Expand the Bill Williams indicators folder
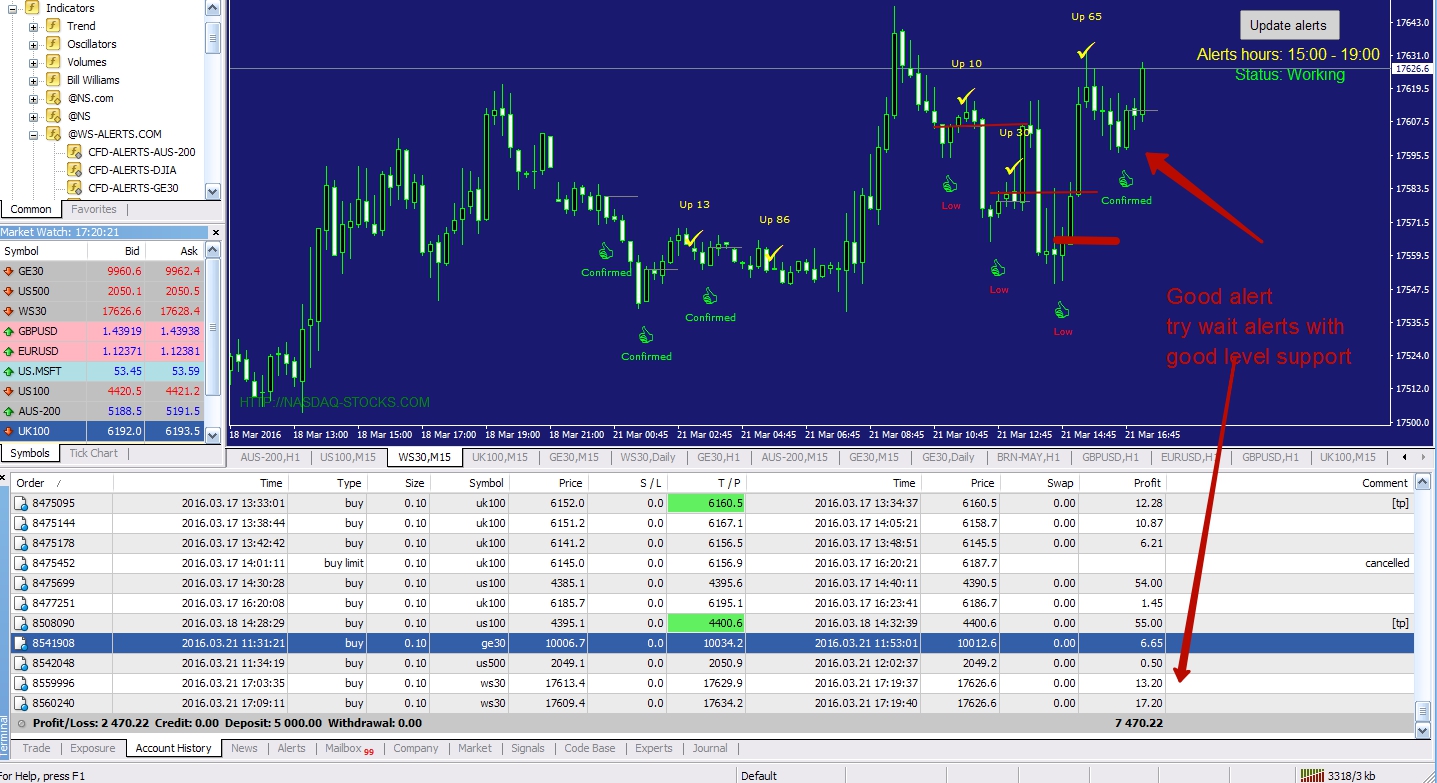The height and width of the screenshot is (783, 1437). 33,81
